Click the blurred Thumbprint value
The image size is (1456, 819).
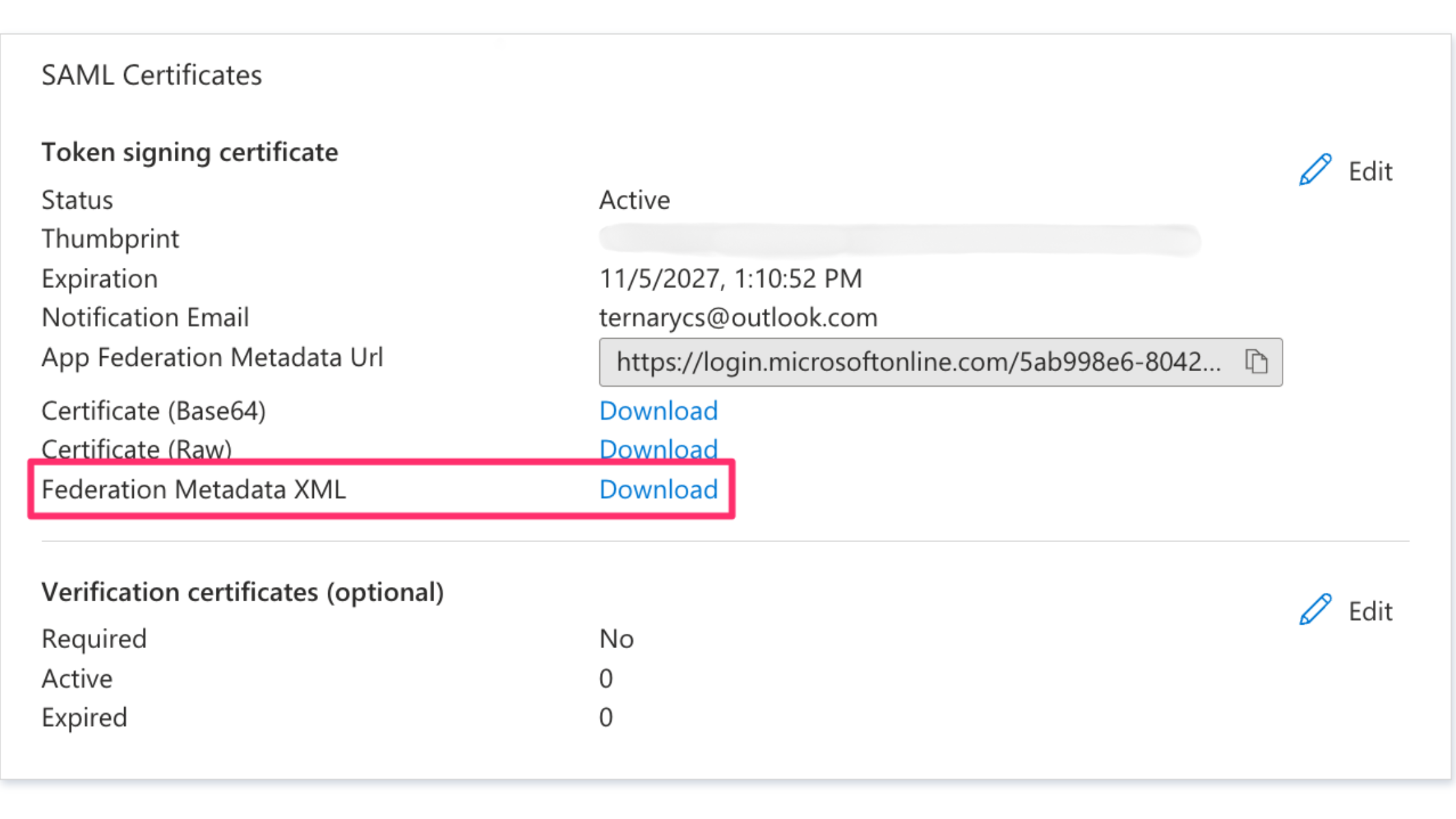point(898,239)
